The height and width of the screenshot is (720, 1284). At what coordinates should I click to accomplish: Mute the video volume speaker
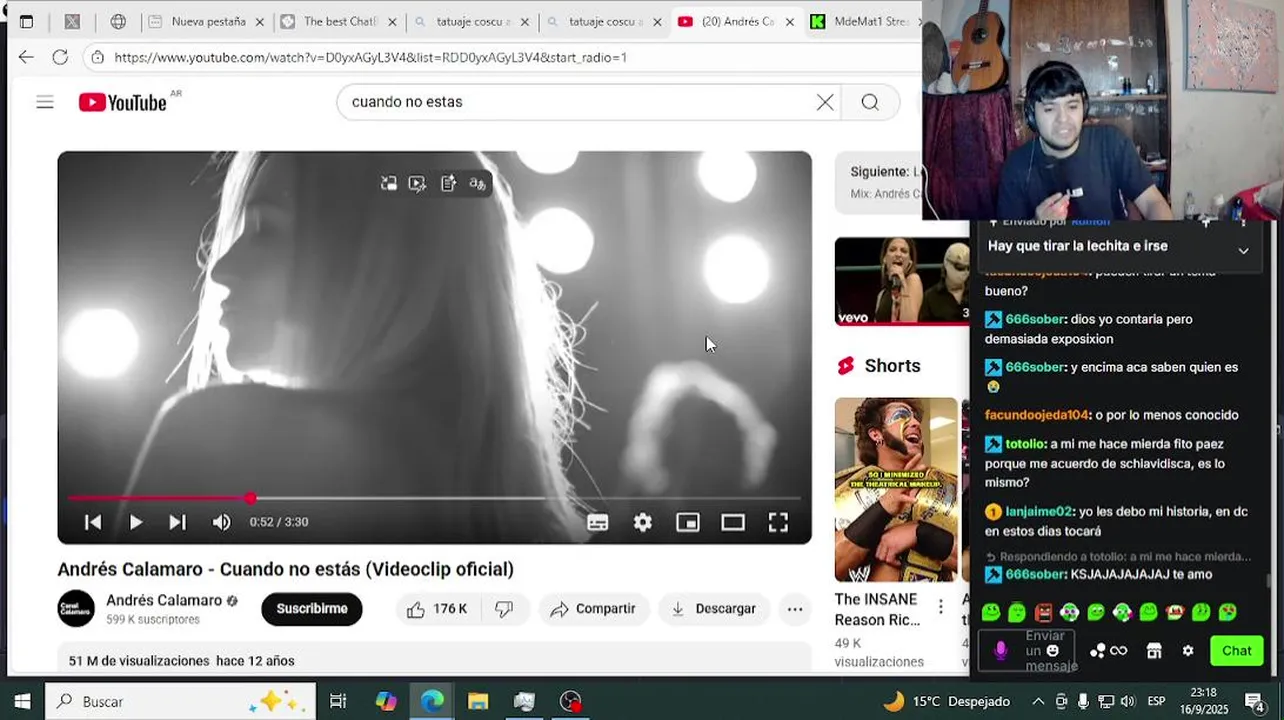coord(221,522)
